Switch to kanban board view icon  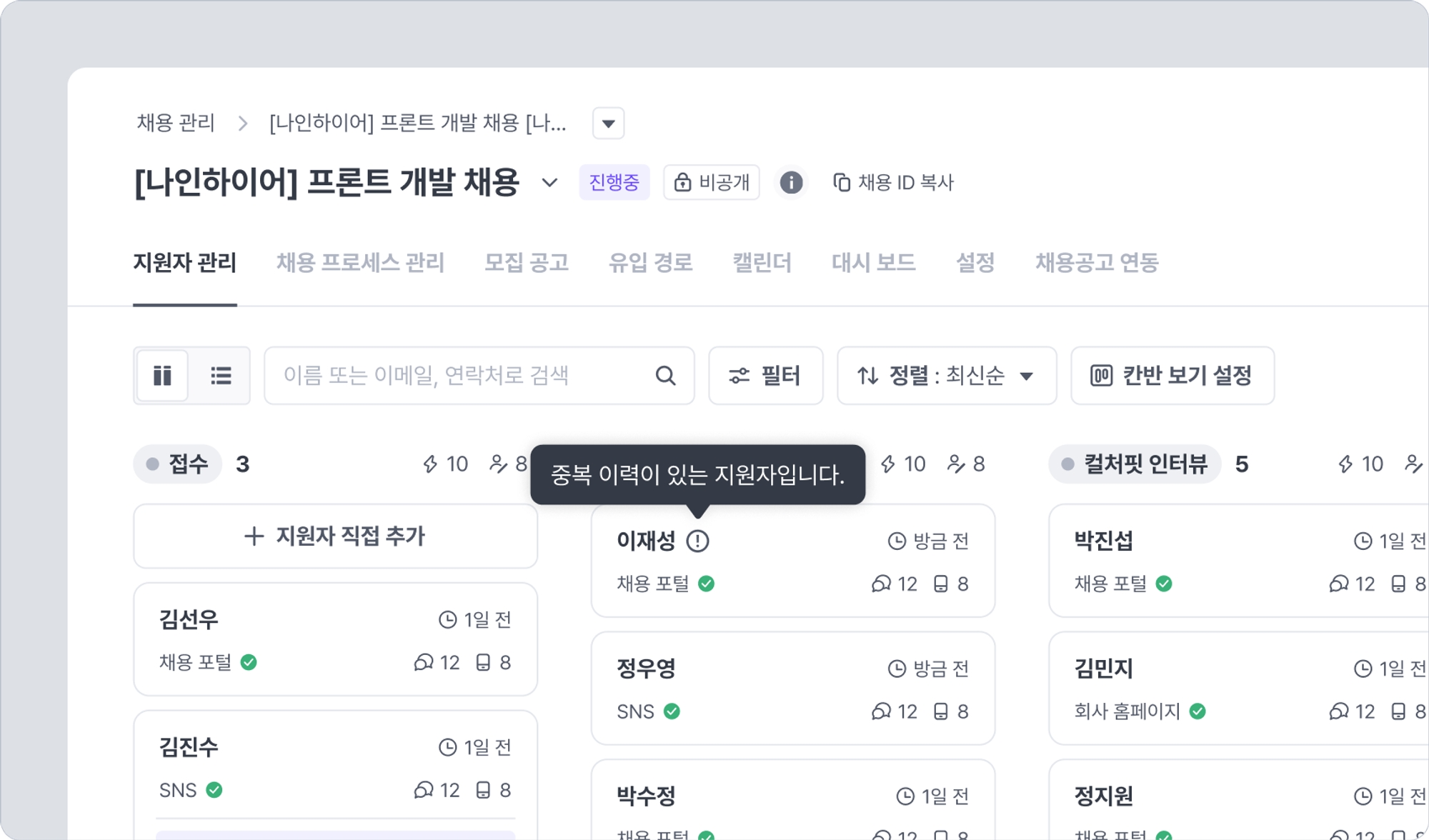coord(162,376)
